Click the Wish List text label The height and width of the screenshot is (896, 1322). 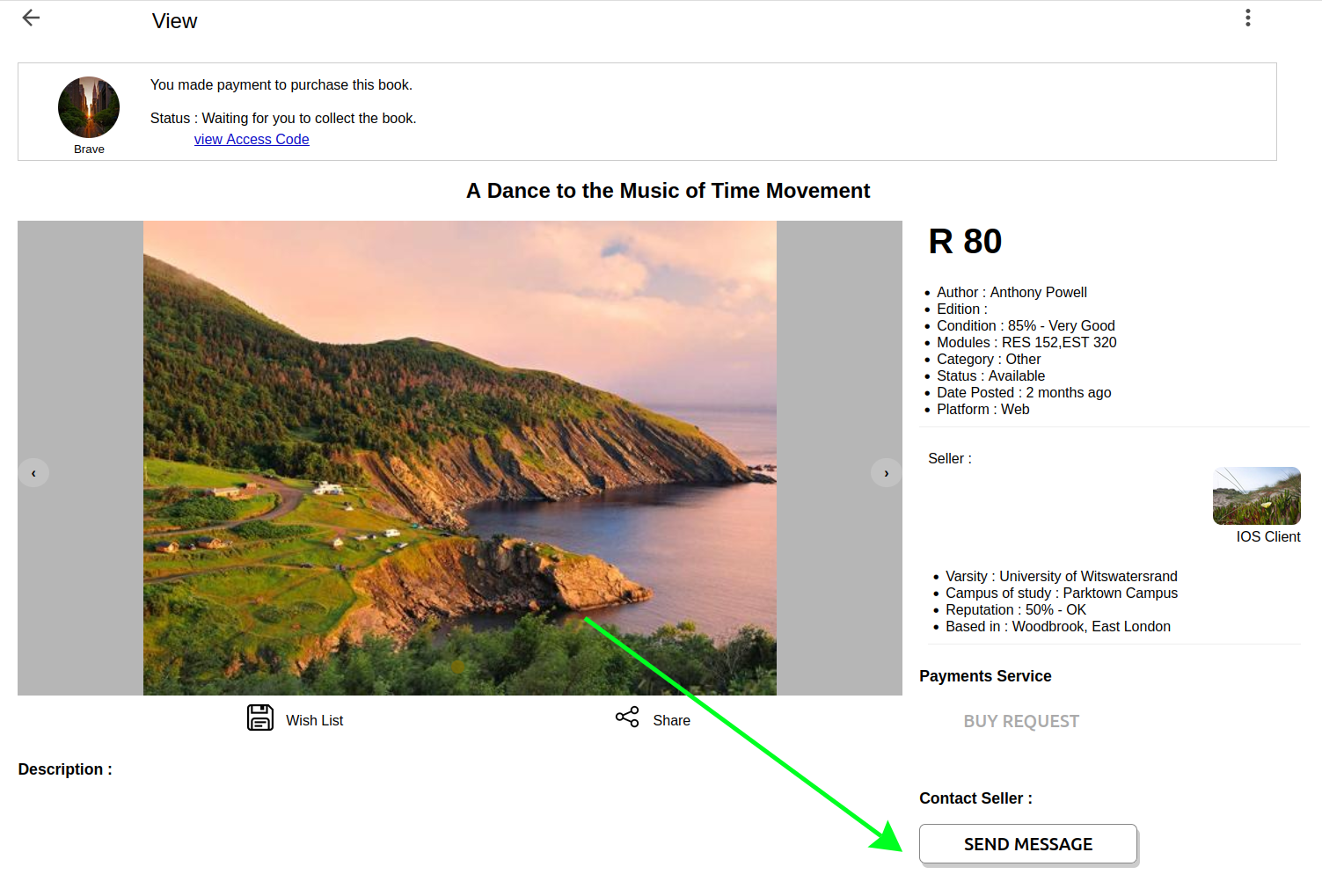314,720
